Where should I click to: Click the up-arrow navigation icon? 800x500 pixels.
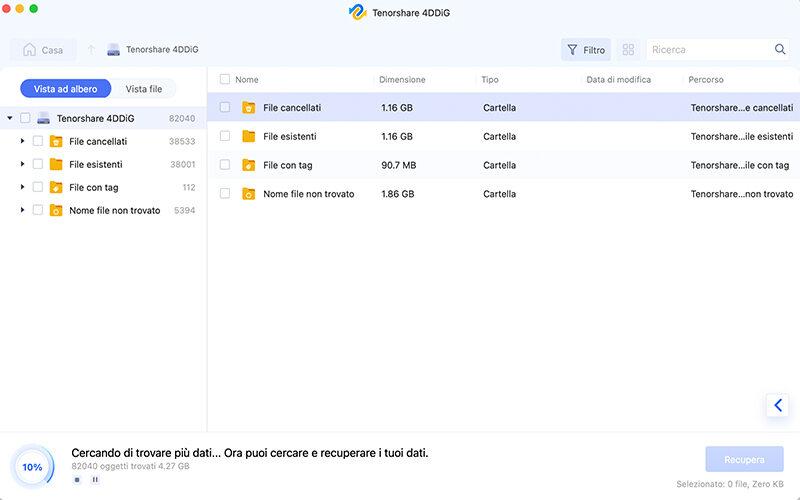[91, 50]
